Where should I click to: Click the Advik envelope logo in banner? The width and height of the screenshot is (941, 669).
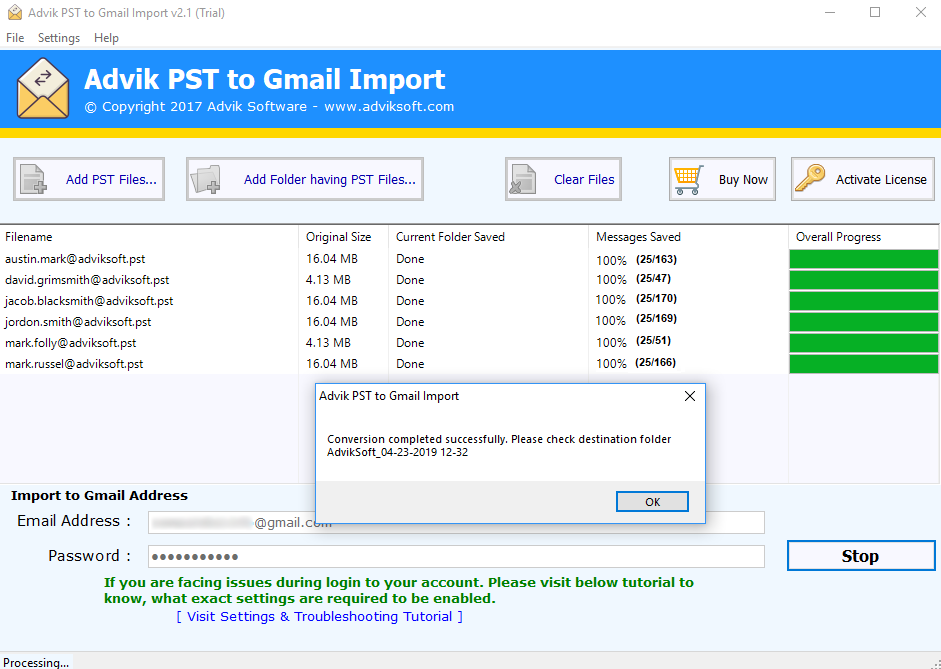[x=43, y=88]
